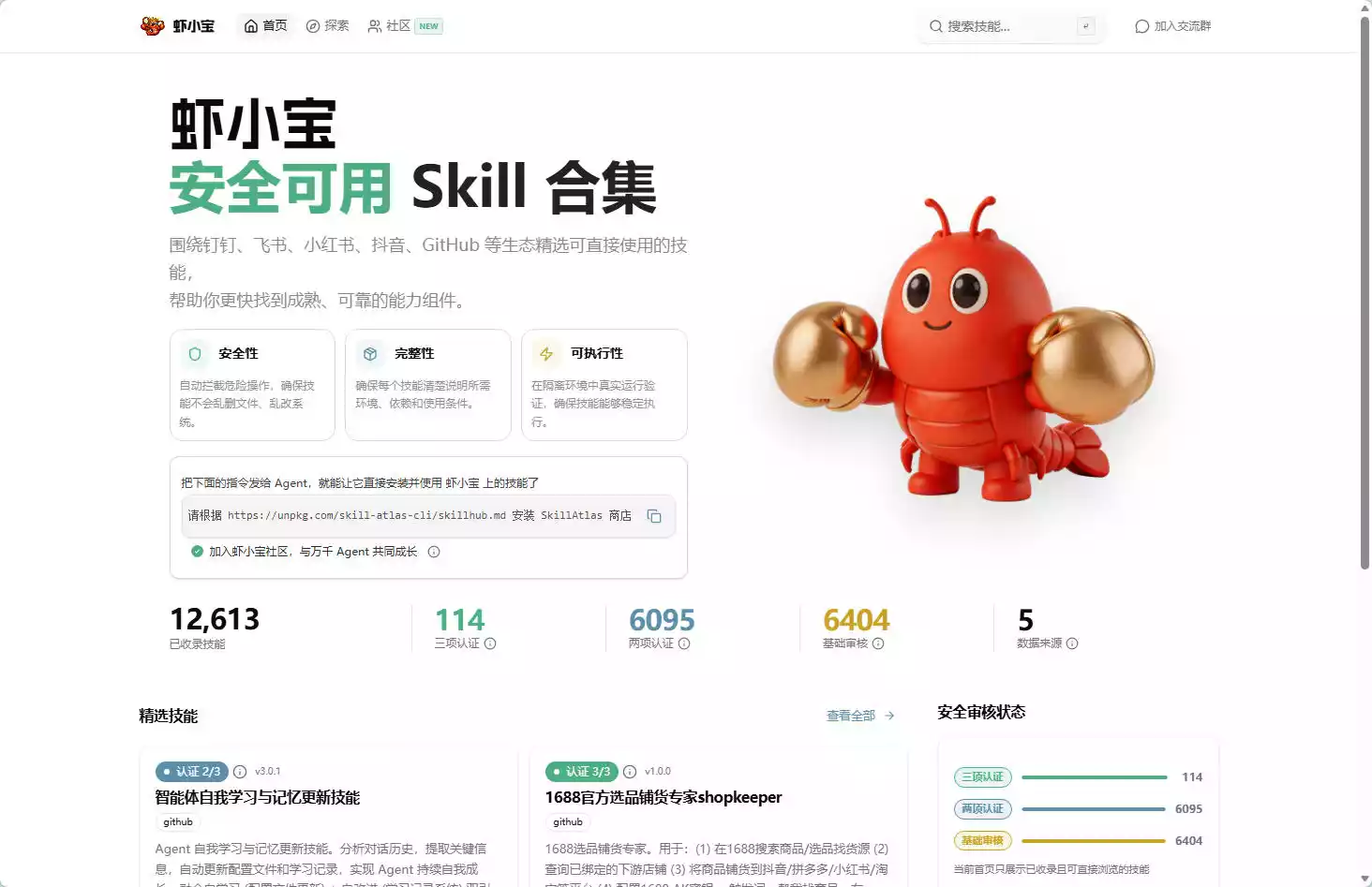
Task: Click the 三项认证 tag in 安全审核状态
Action: coord(983,777)
